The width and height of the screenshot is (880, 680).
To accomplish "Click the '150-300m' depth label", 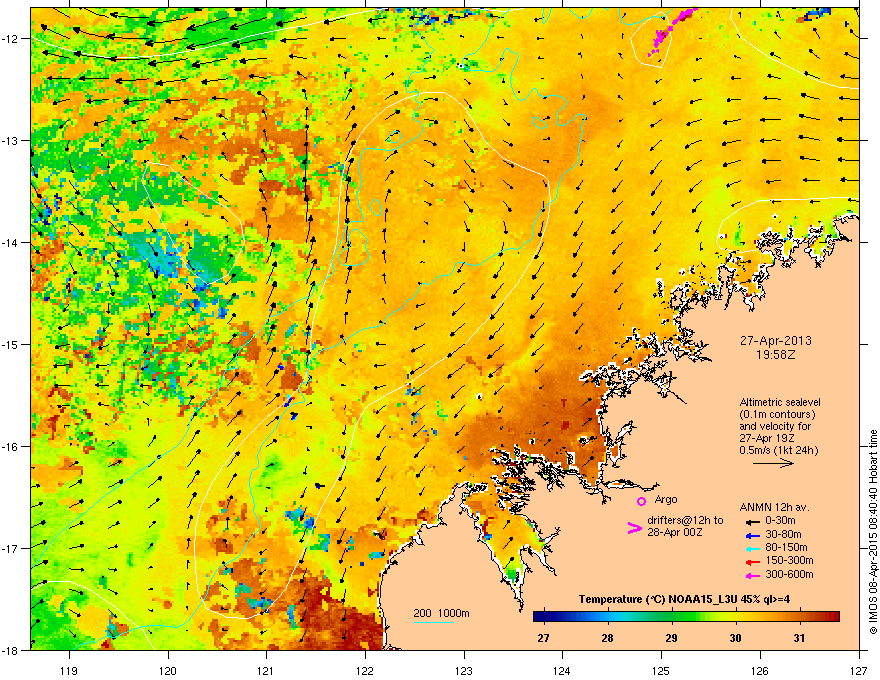I will [x=789, y=560].
